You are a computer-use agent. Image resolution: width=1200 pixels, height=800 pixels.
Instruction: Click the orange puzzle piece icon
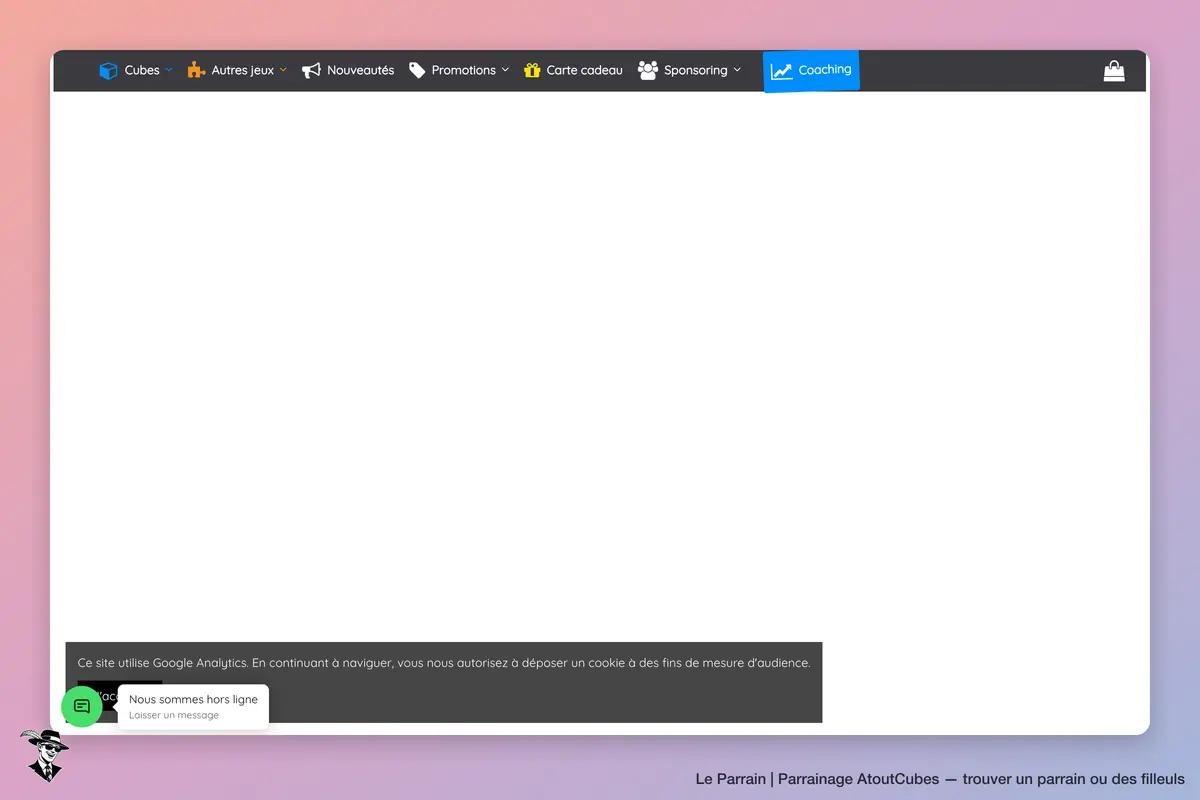pyautogui.click(x=196, y=70)
